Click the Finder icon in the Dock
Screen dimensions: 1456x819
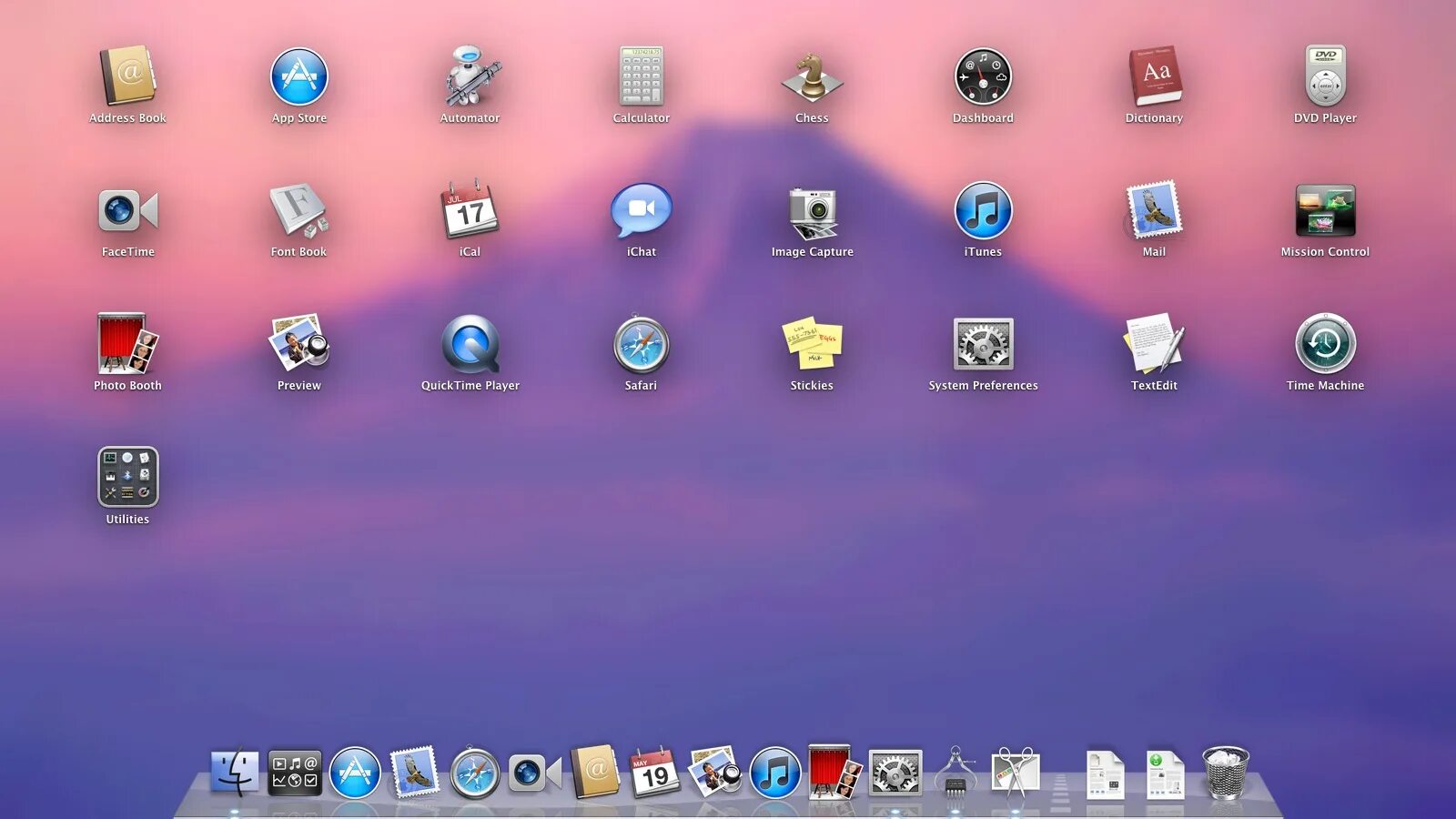coord(235,773)
